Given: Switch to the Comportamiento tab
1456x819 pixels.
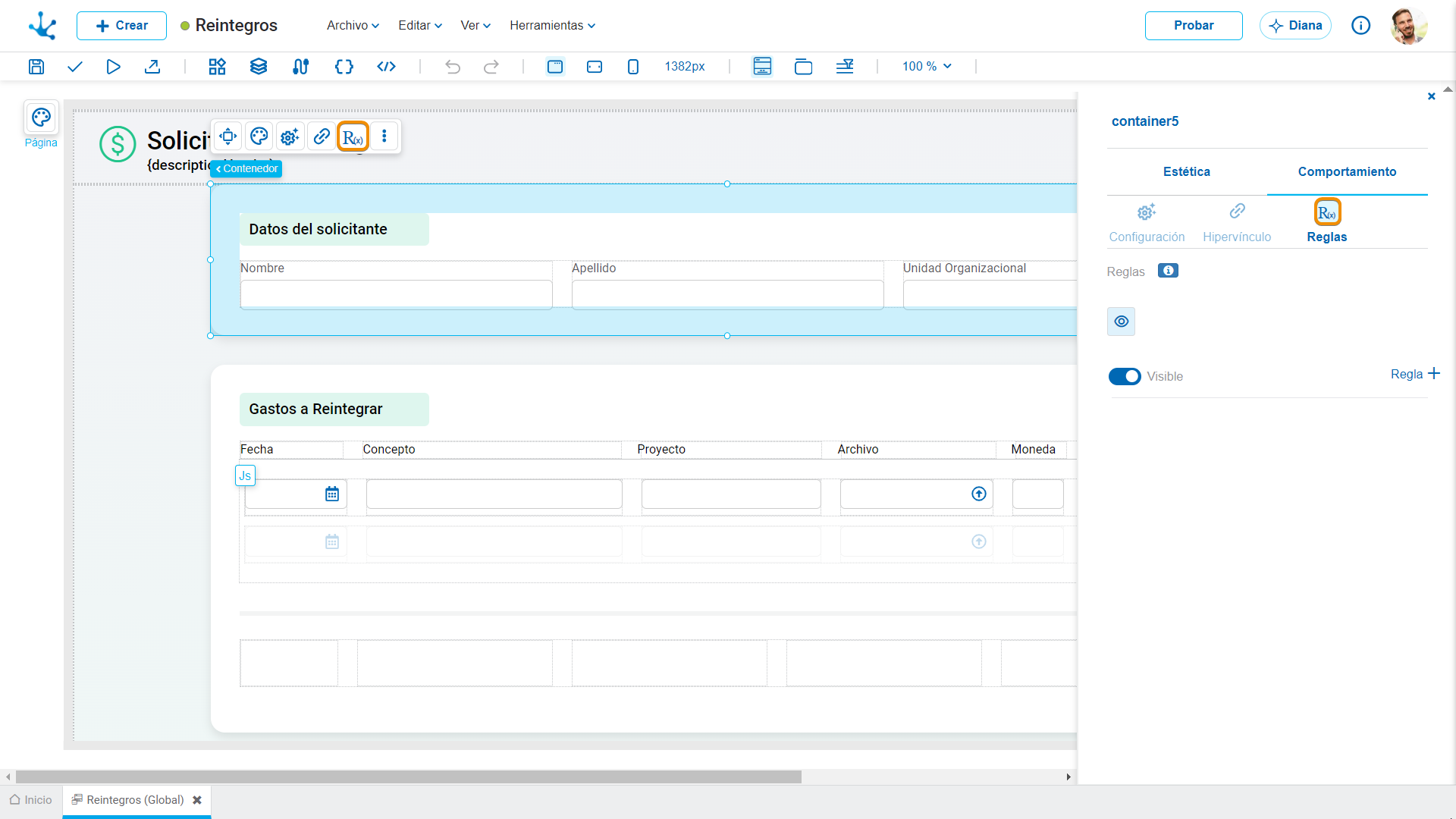Looking at the screenshot, I should click(1347, 172).
